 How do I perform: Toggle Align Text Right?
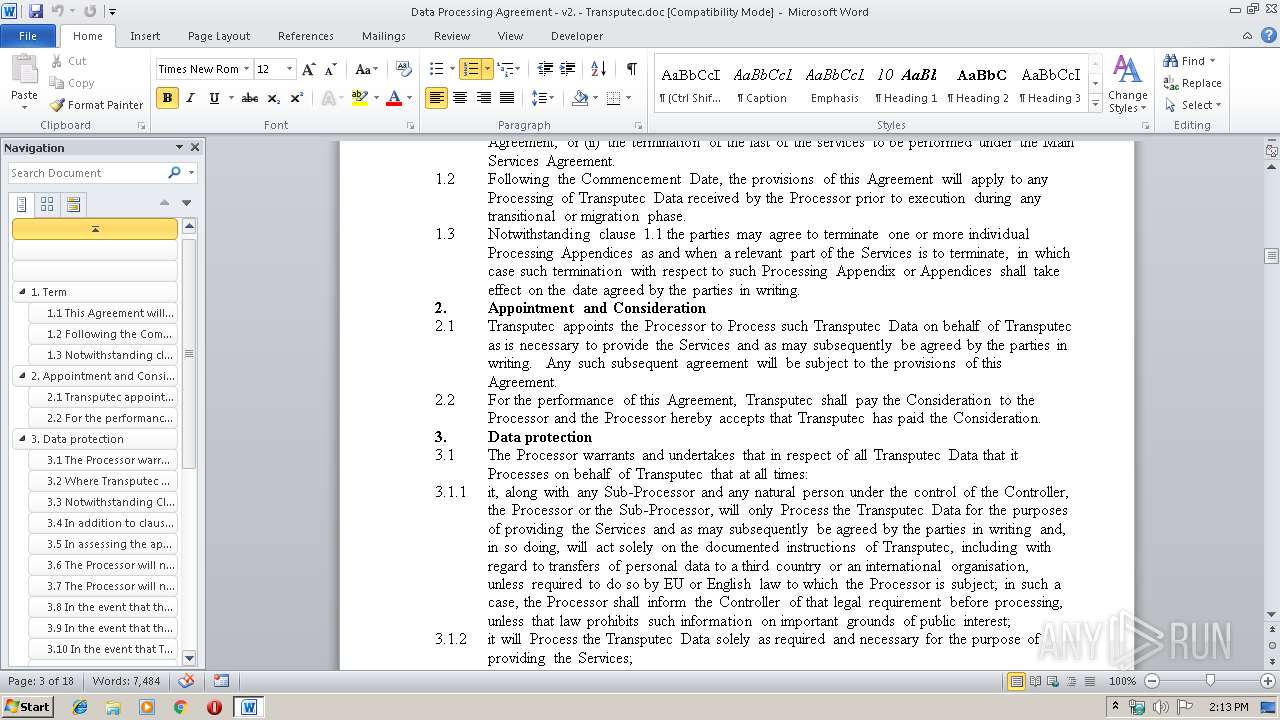(484, 98)
